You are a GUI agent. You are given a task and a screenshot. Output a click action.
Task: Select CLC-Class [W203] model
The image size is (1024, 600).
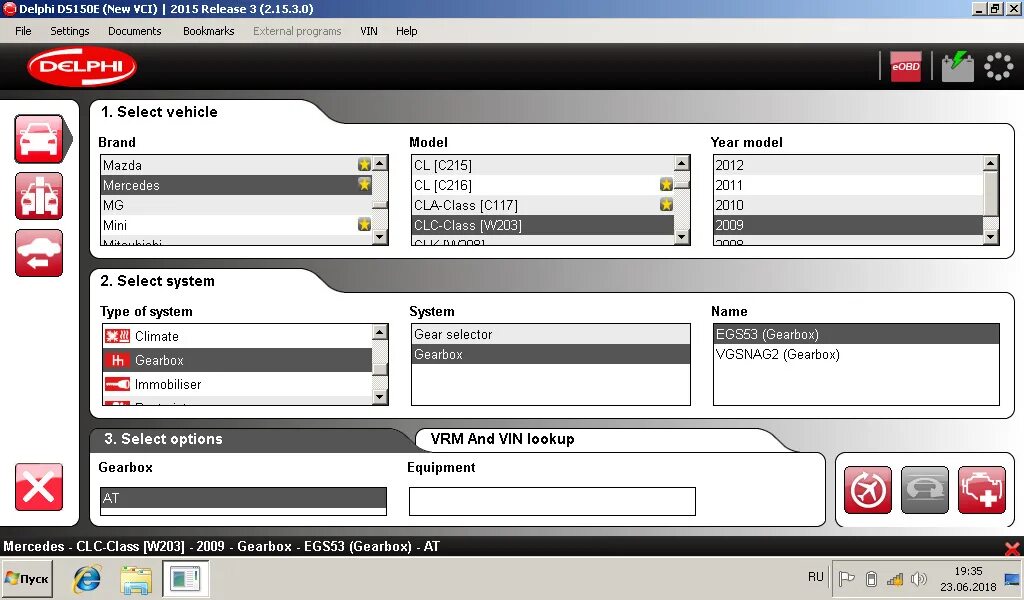coord(543,225)
